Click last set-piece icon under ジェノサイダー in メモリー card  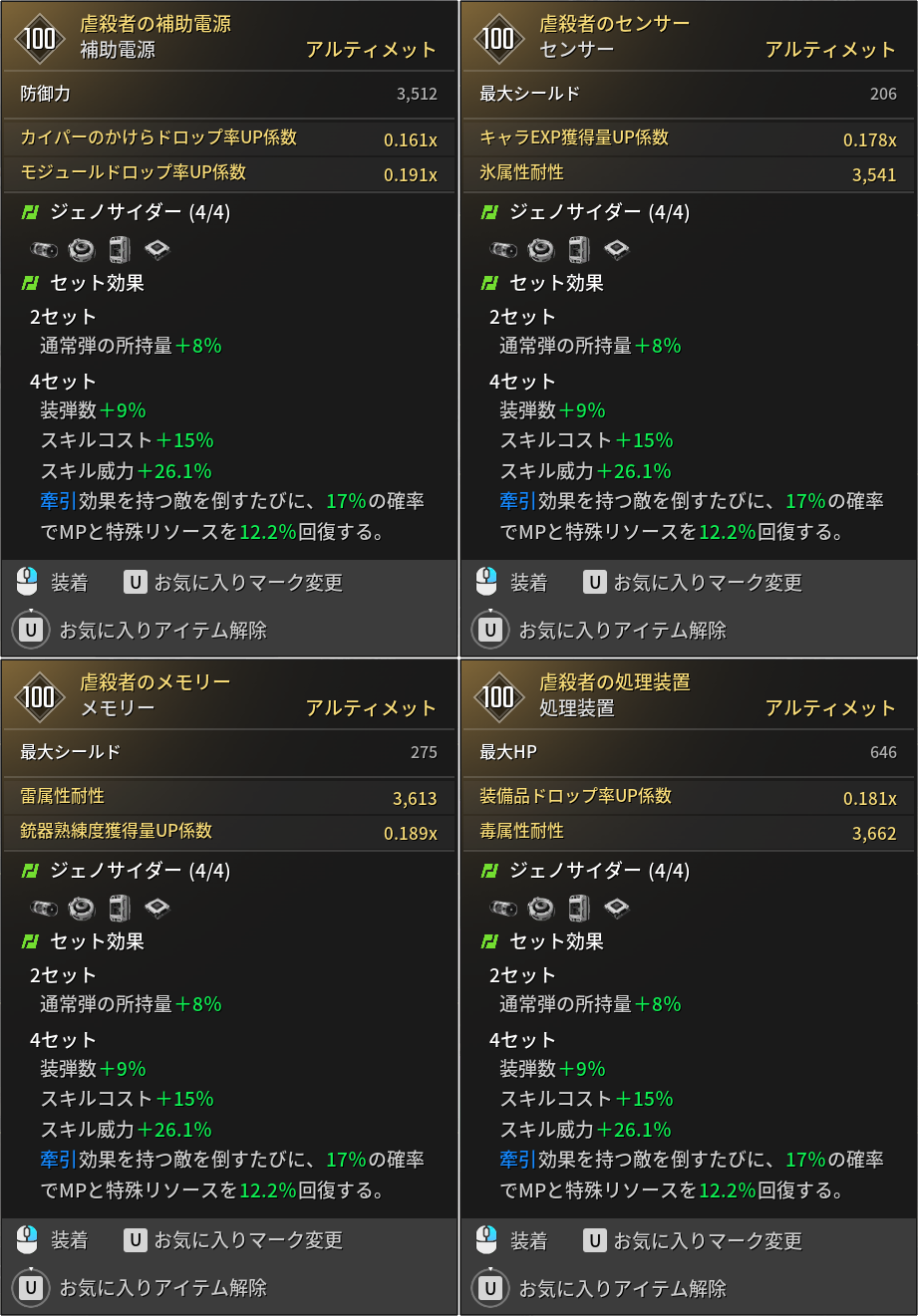click(x=157, y=908)
